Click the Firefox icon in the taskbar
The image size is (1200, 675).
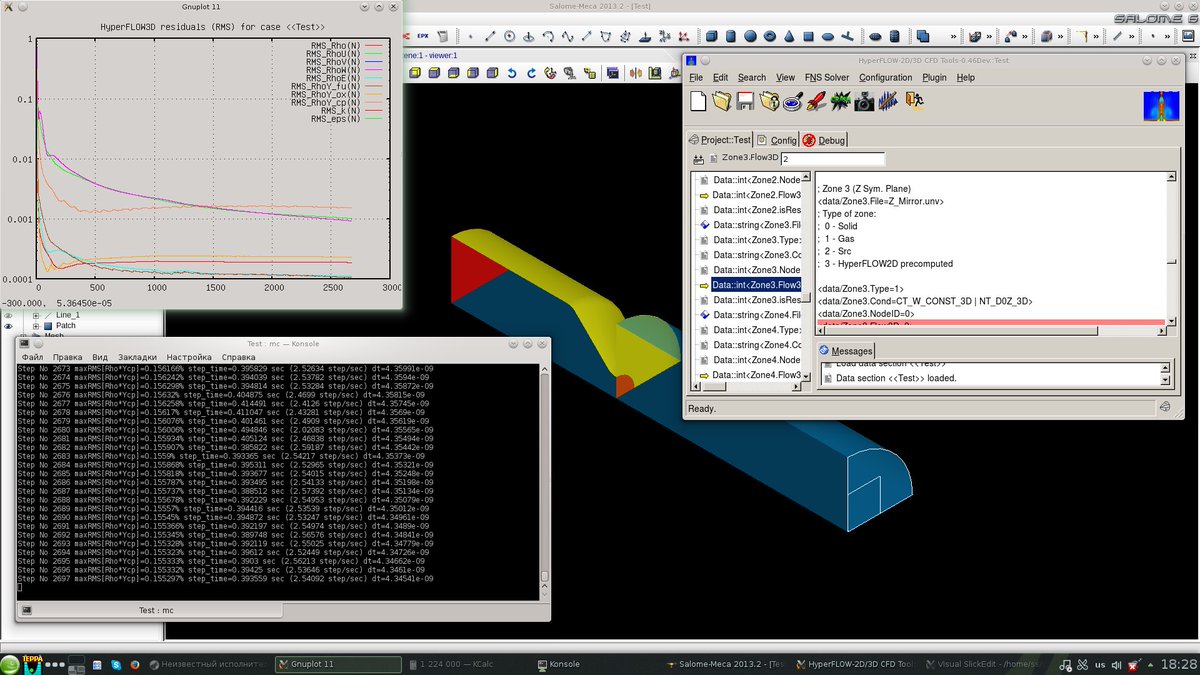(x=135, y=664)
